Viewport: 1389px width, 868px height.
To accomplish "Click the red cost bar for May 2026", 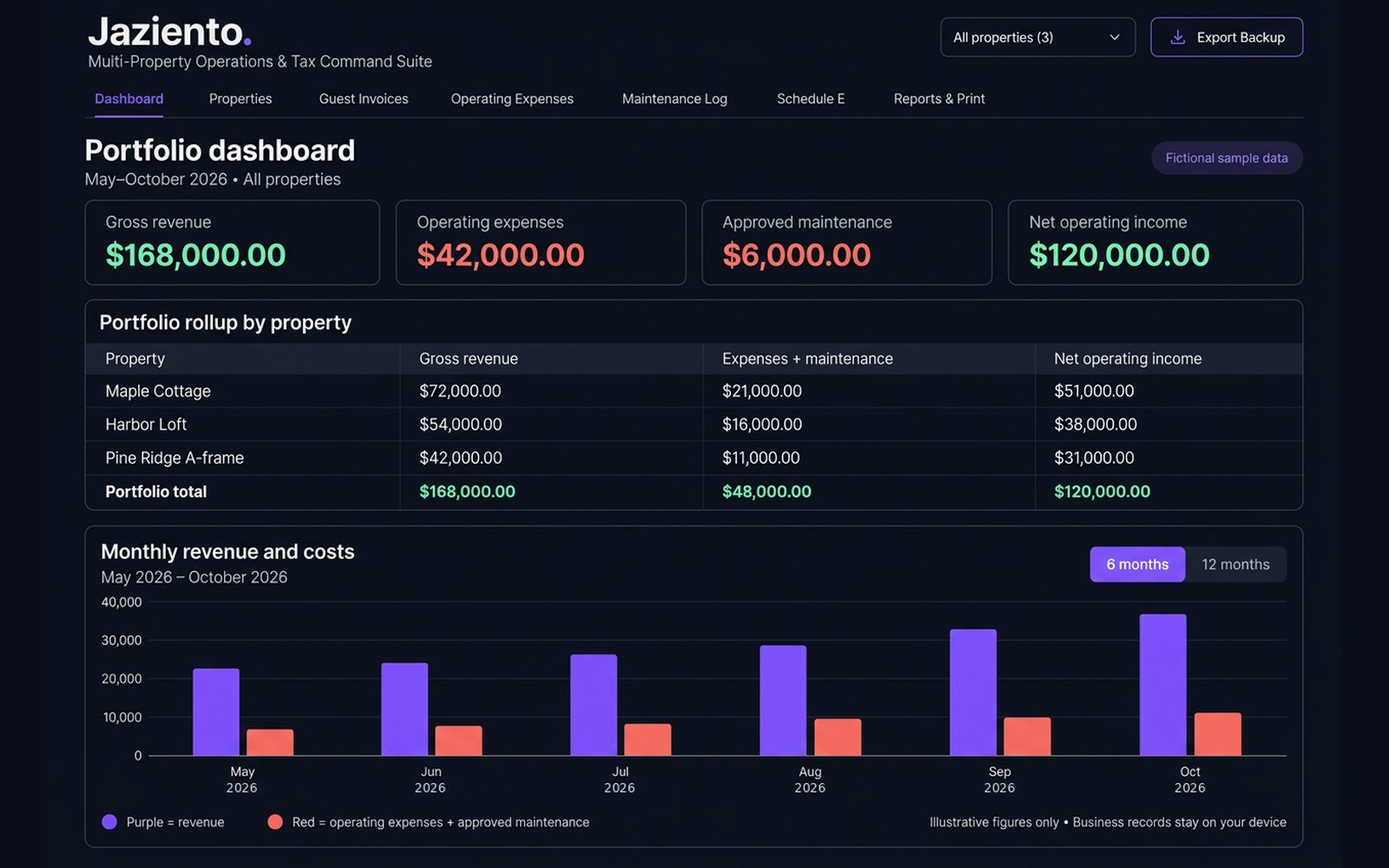I will click(270, 742).
